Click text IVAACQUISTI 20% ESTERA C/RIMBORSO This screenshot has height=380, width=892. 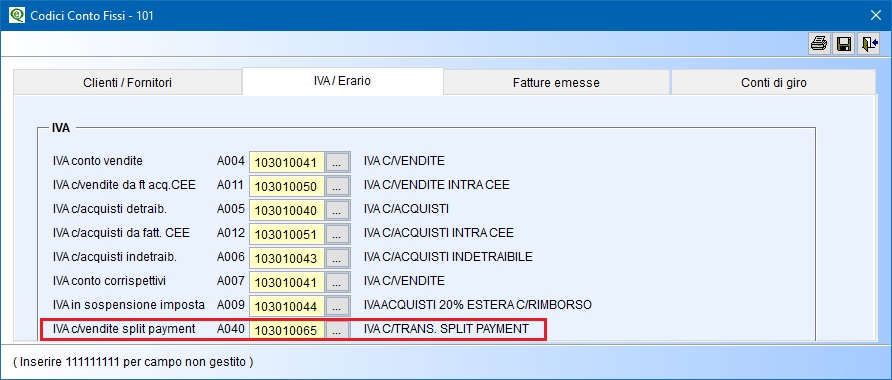[x=478, y=305]
